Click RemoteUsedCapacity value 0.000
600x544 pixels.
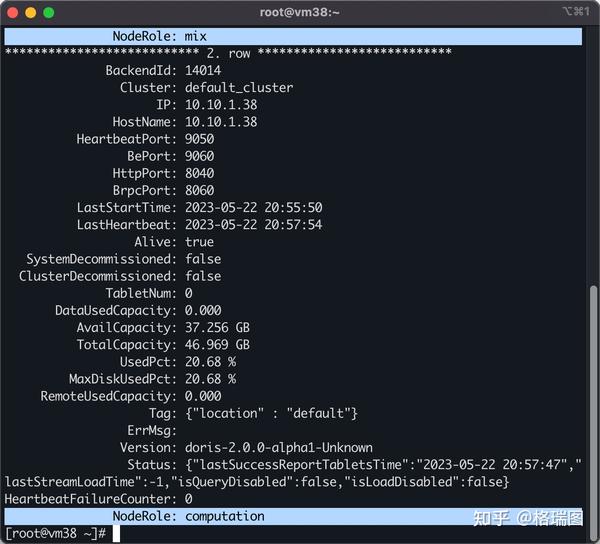[203, 396]
